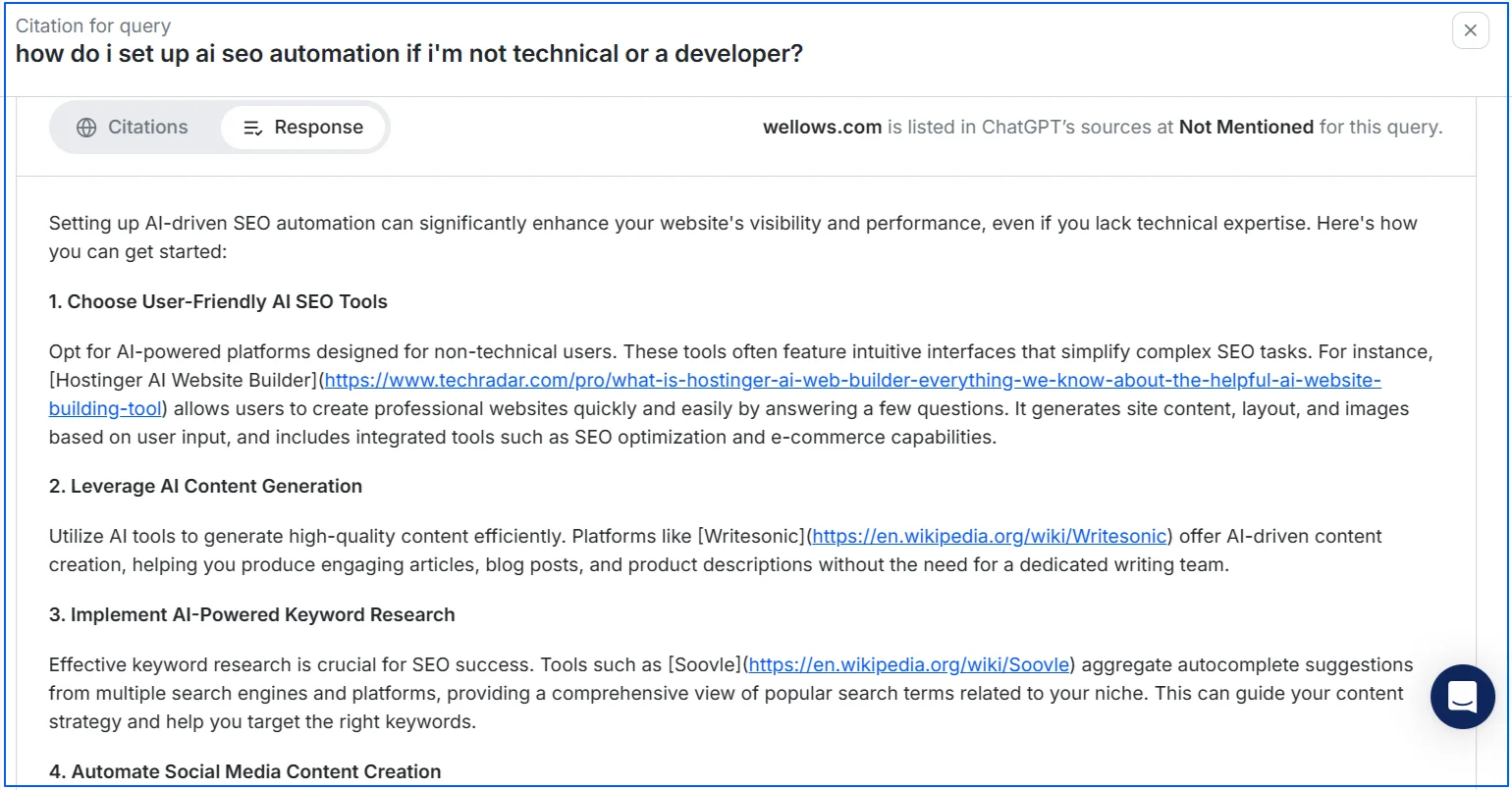Click heading '3. Implement AI-Powered Keyword Research'

click(252, 614)
